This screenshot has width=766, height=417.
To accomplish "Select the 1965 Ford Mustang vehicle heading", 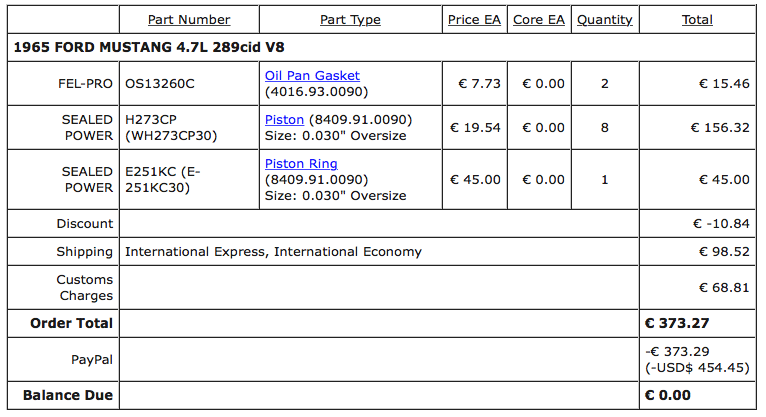I will (150, 47).
